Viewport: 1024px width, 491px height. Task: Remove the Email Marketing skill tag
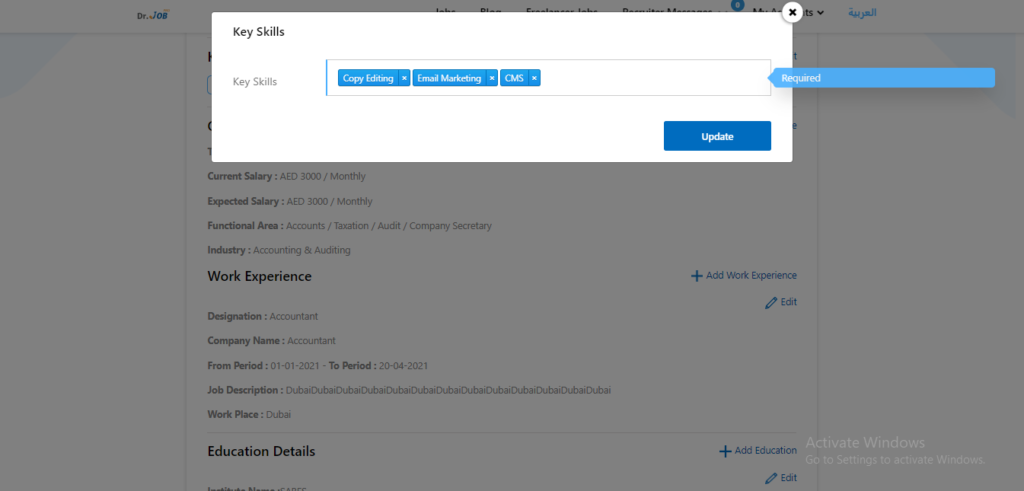(x=492, y=78)
